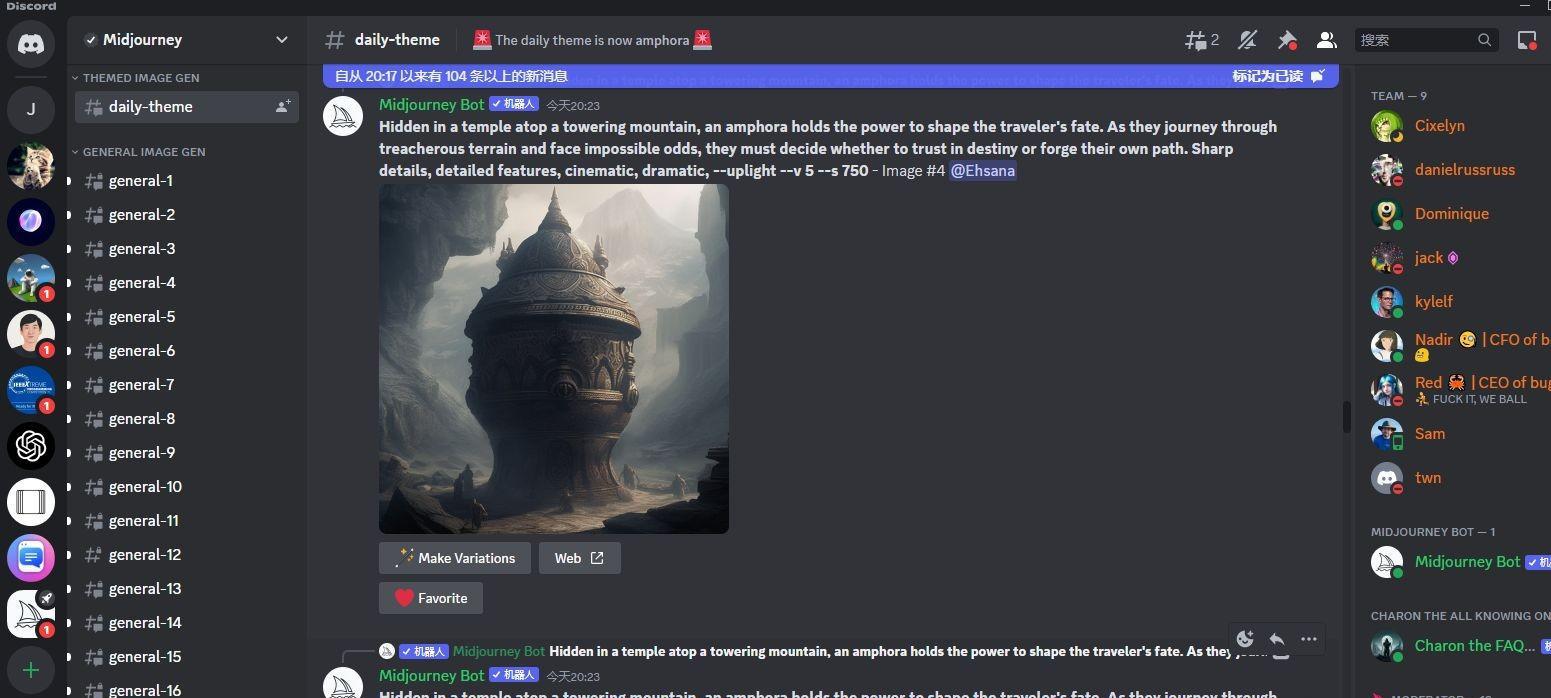
Task: Open general-6 channel
Action: pos(187,351)
